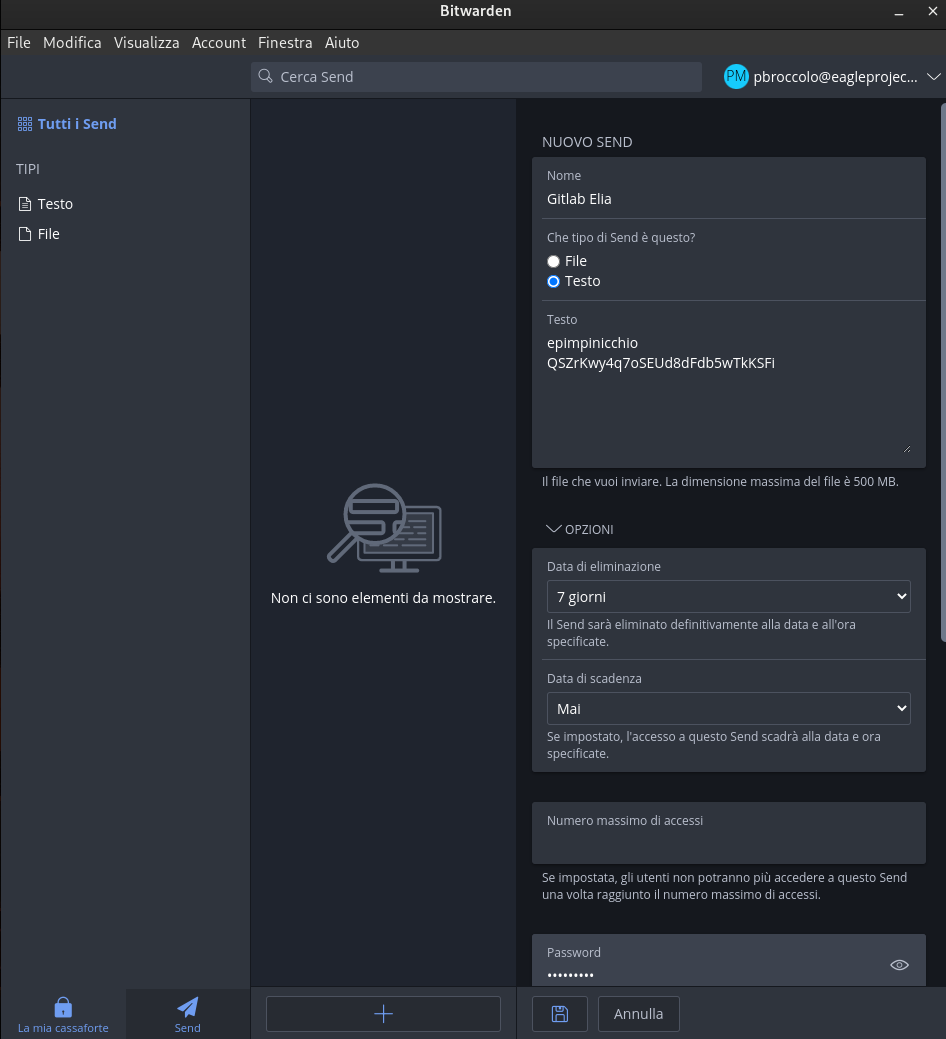Click the Annulla button
Viewport: 946px width, 1039px height.
638,1014
